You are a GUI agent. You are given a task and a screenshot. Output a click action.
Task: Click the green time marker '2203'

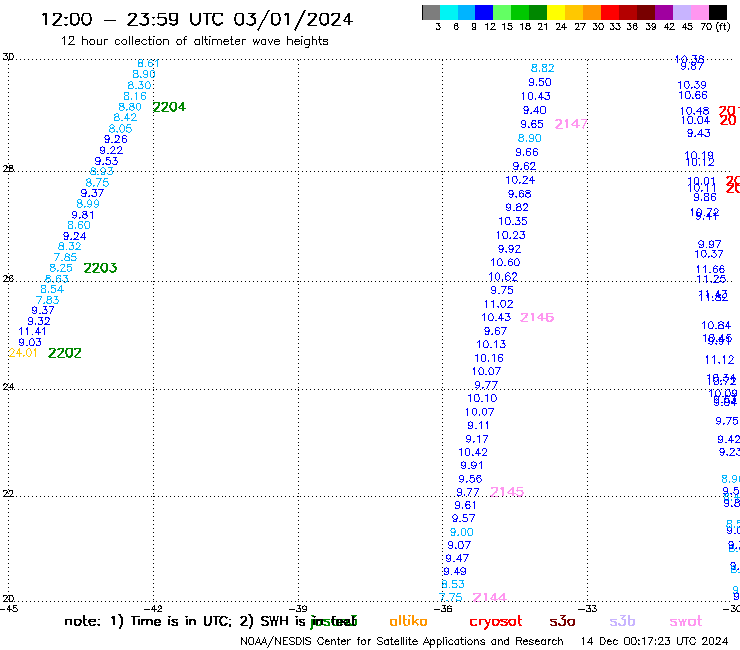100,268
